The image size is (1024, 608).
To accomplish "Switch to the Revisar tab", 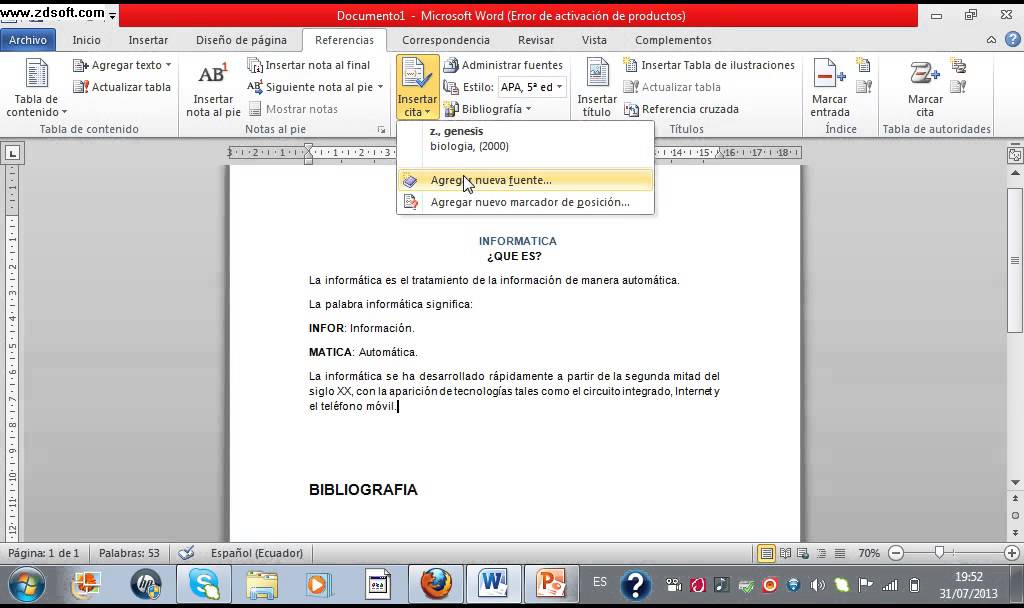I will coord(536,40).
